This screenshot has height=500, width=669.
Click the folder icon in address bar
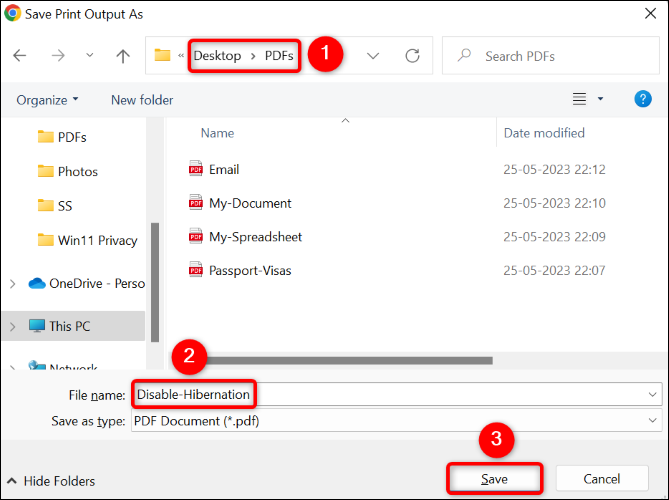(x=162, y=55)
